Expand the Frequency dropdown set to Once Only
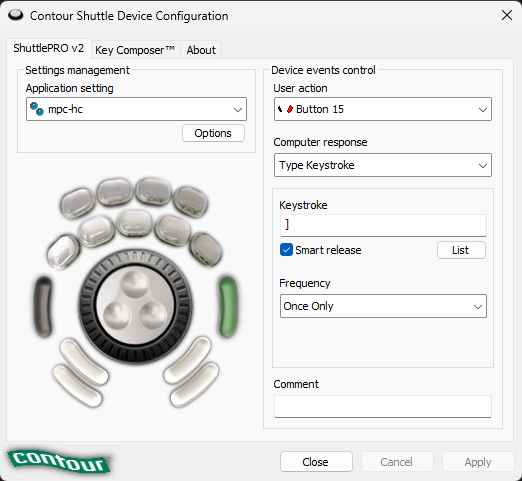522x481 pixels. [x=383, y=306]
